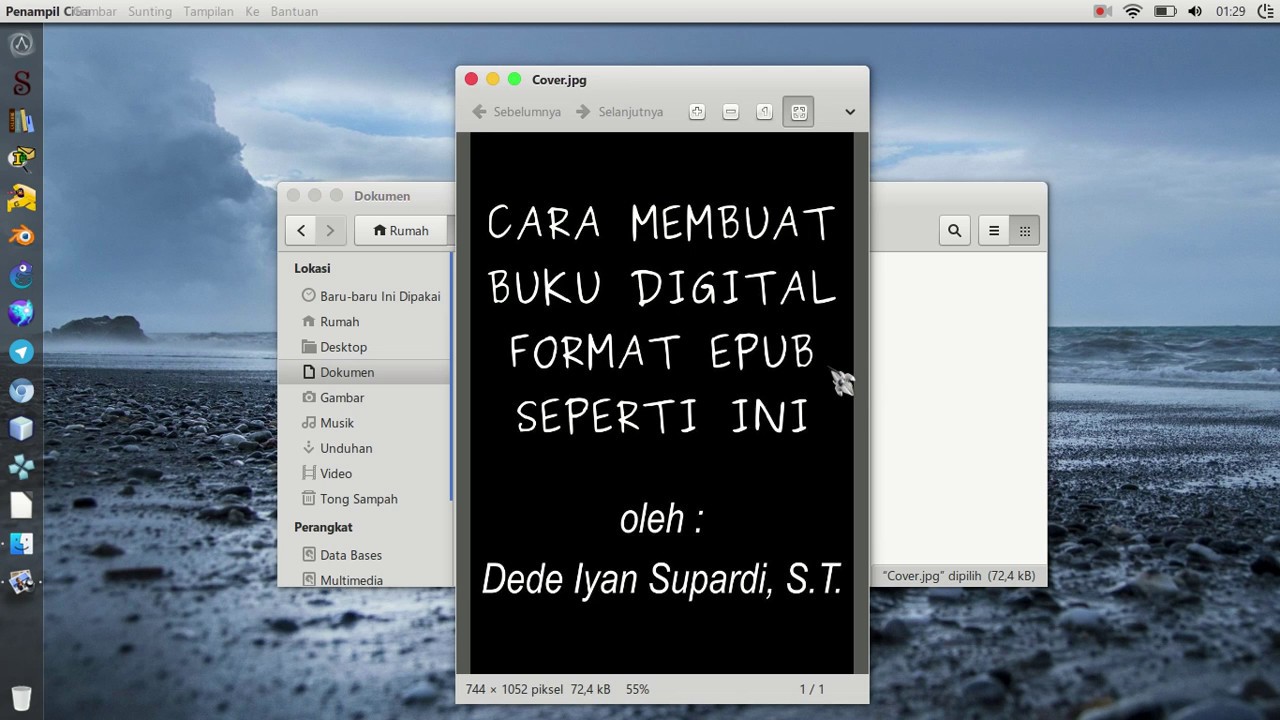Open Video folder in sidebar

point(366,473)
